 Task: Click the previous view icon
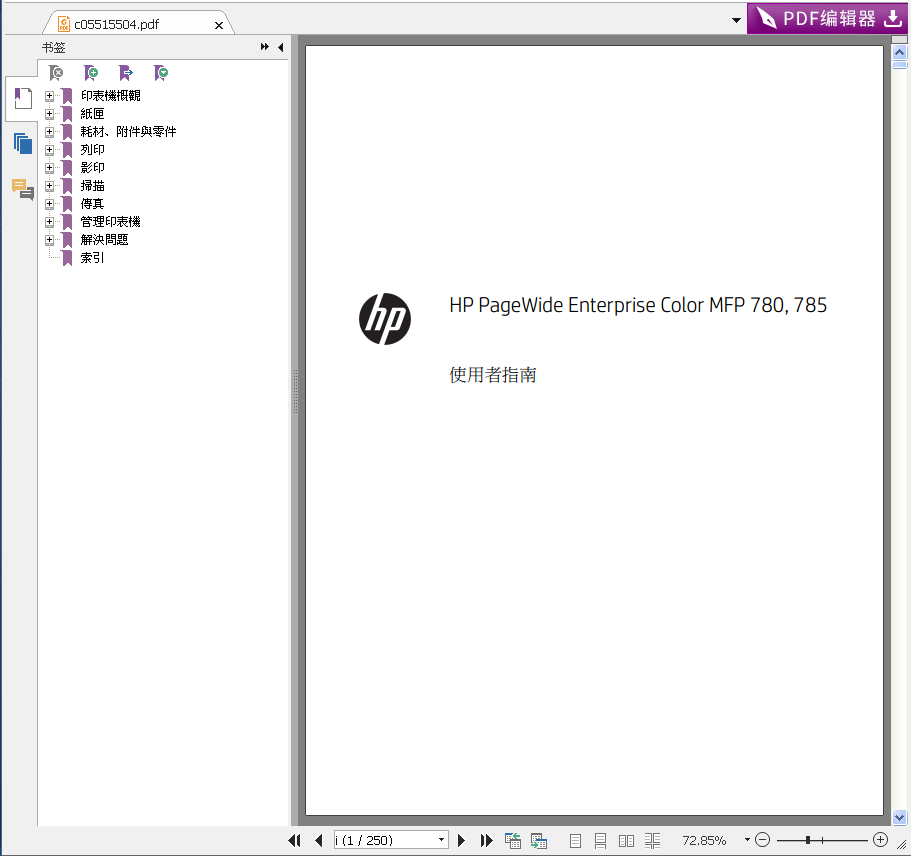point(512,840)
